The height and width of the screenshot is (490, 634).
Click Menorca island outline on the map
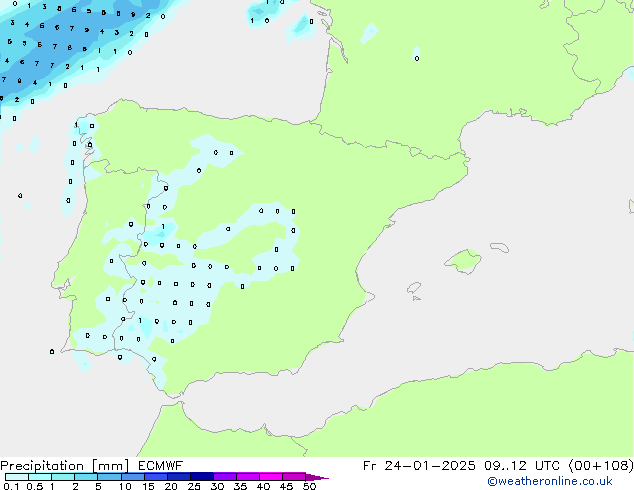[x=500, y=247]
